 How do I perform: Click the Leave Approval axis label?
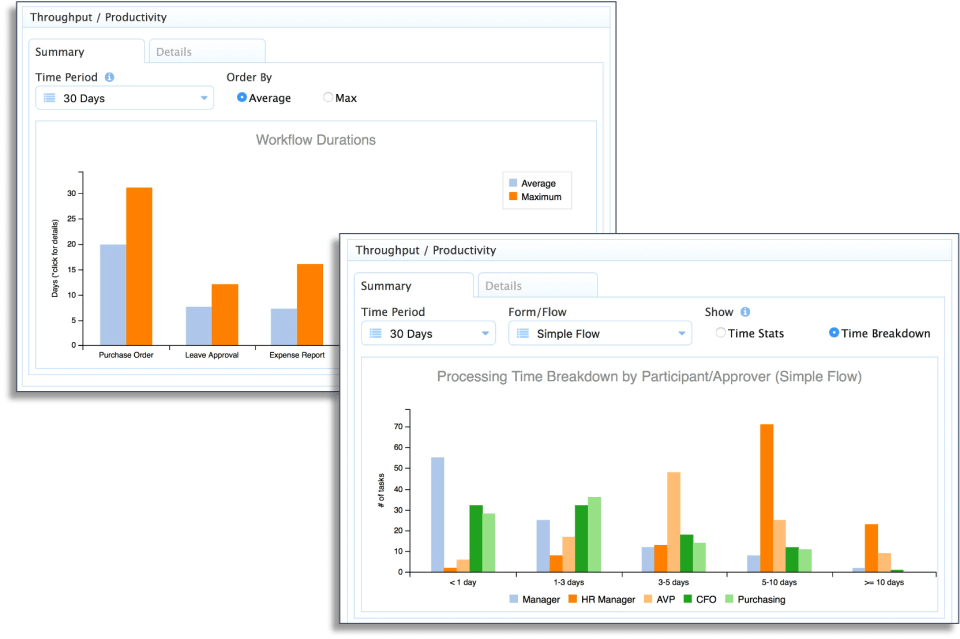212,355
